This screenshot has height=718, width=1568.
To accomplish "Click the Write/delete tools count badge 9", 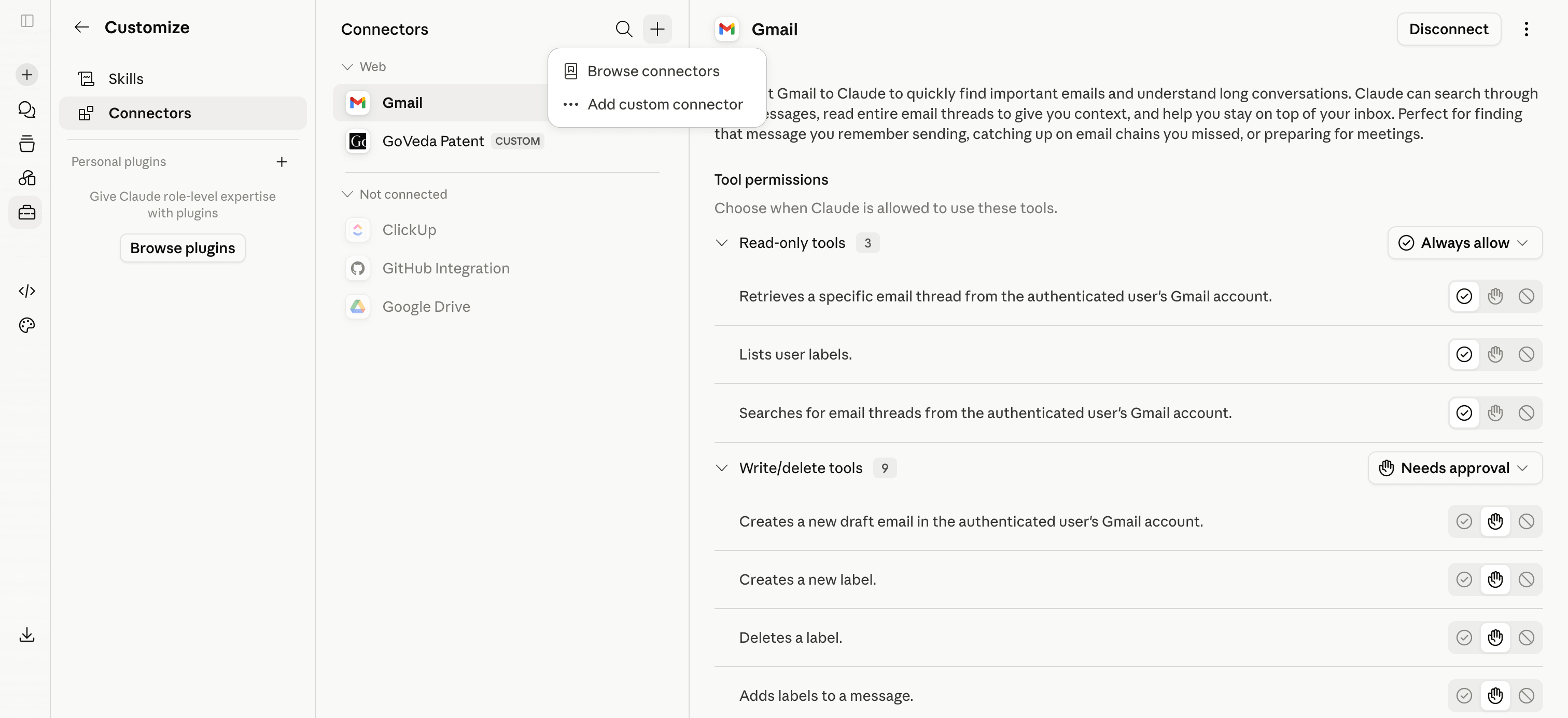I will [885, 468].
